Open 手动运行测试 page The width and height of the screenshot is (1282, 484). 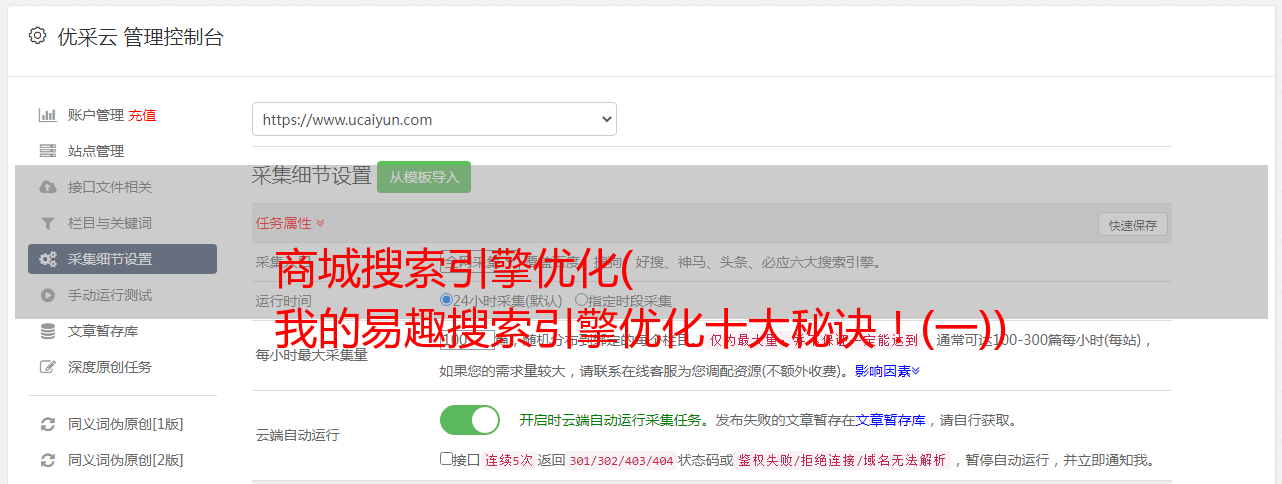pyautogui.click(x=110, y=295)
